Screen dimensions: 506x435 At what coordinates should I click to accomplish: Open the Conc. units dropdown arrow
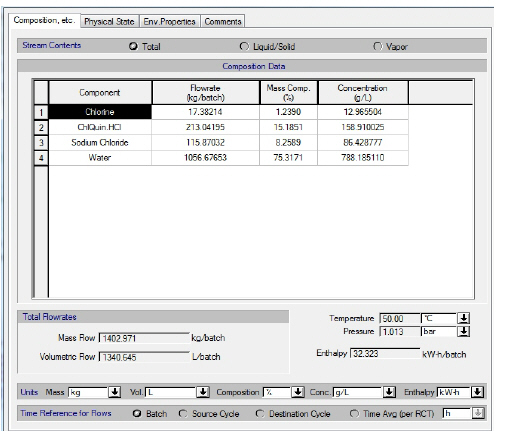(x=389, y=392)
